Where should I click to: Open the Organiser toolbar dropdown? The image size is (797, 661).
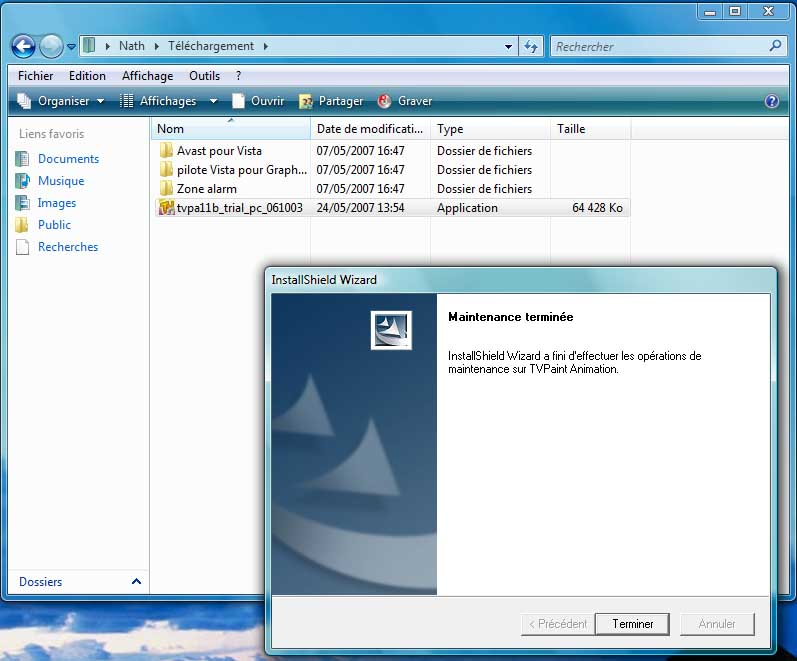(x=61, y=101)
